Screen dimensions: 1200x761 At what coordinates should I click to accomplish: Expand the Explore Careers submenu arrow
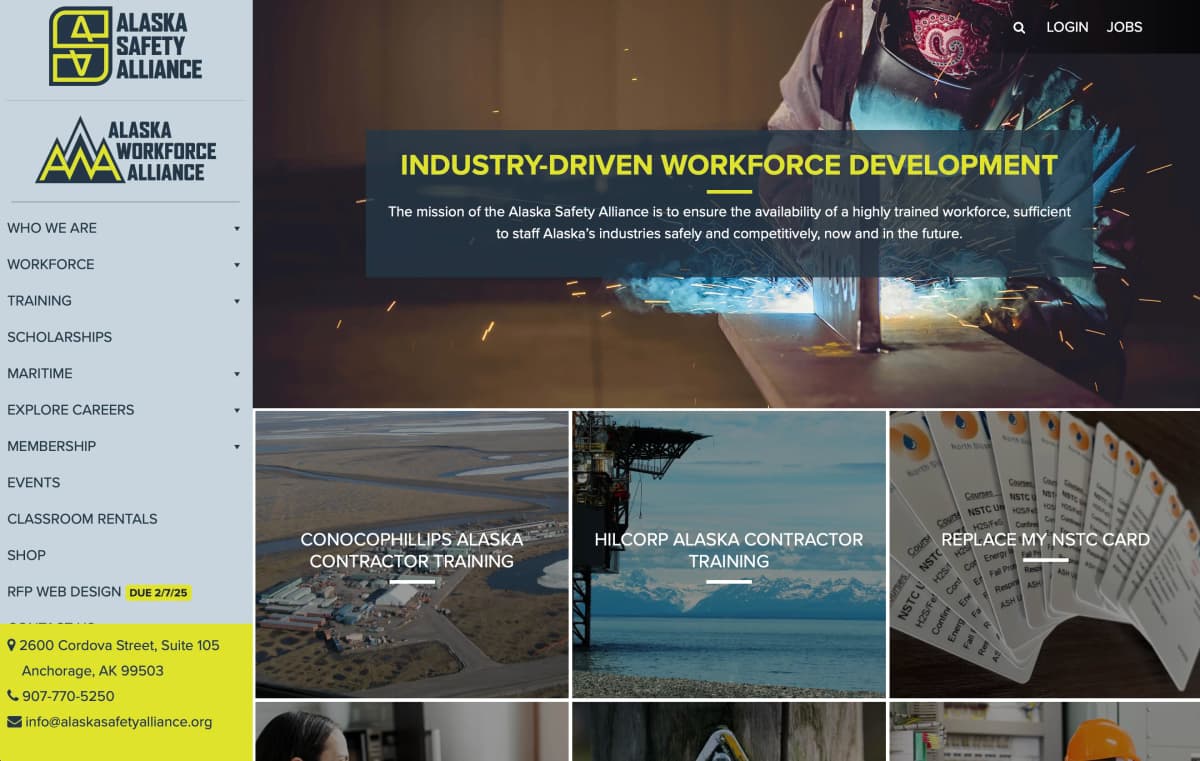click(x=237, y=410)
